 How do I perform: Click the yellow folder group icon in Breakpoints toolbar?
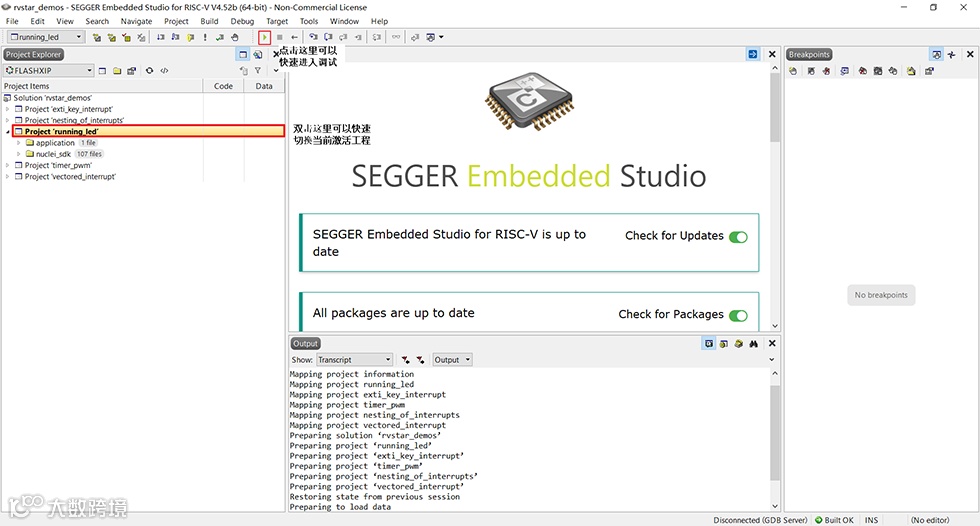point(911,71)
